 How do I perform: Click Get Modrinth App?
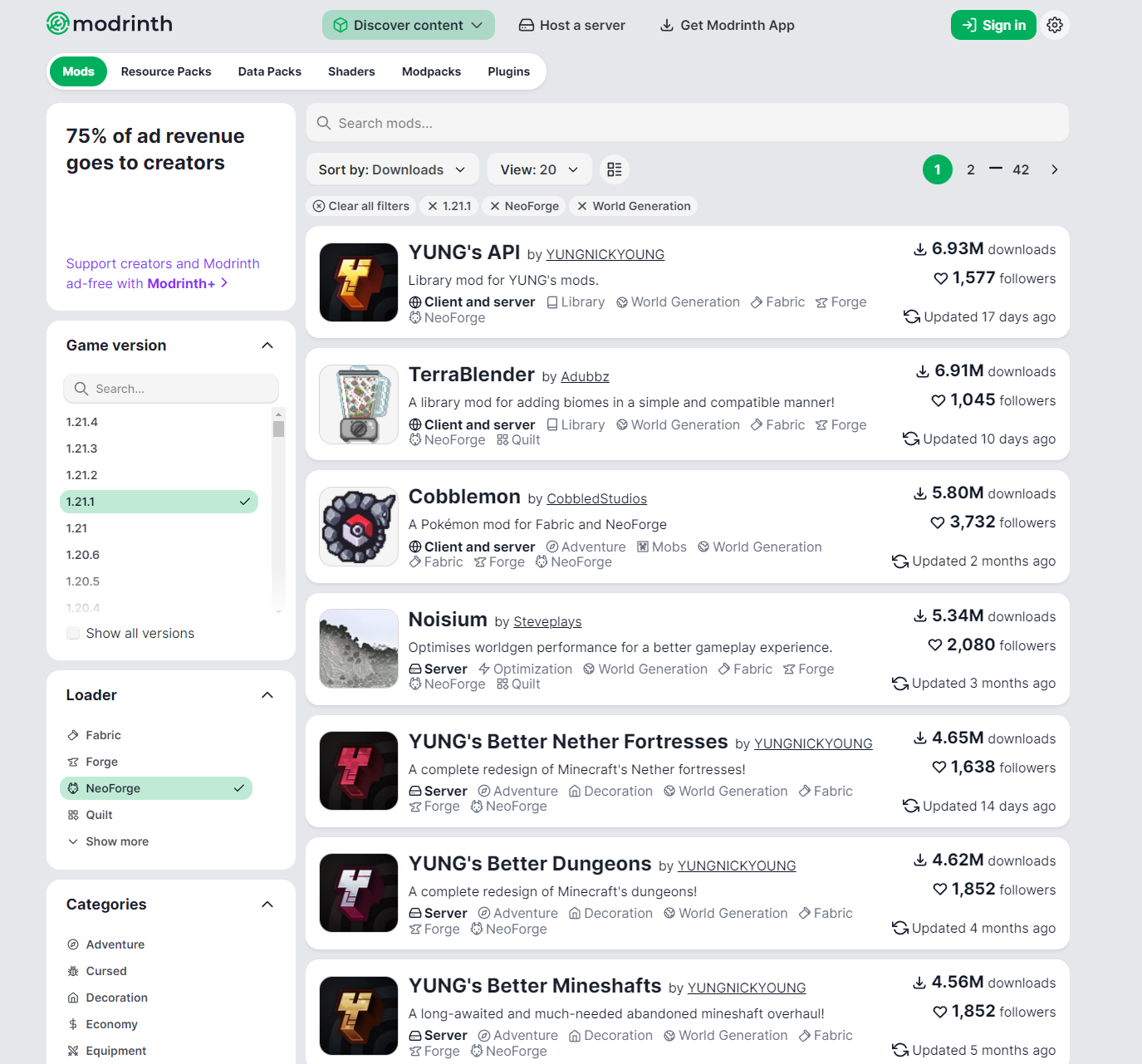(x=728, y=25)
